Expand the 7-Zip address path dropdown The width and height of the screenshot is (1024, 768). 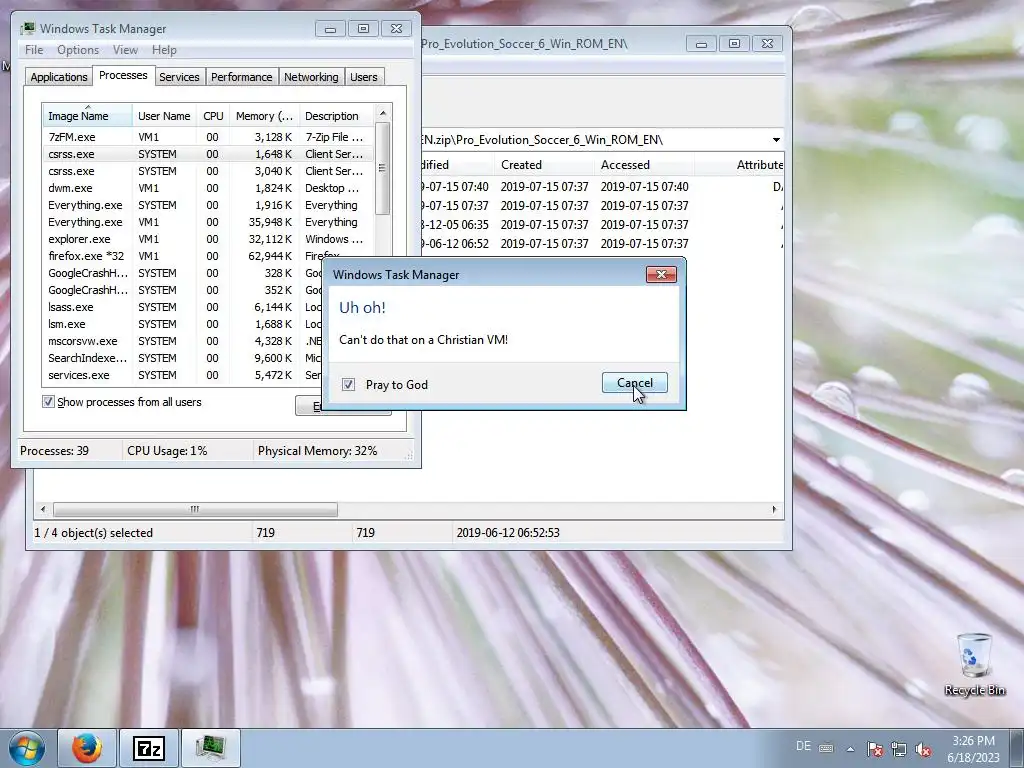pos(776,140)
